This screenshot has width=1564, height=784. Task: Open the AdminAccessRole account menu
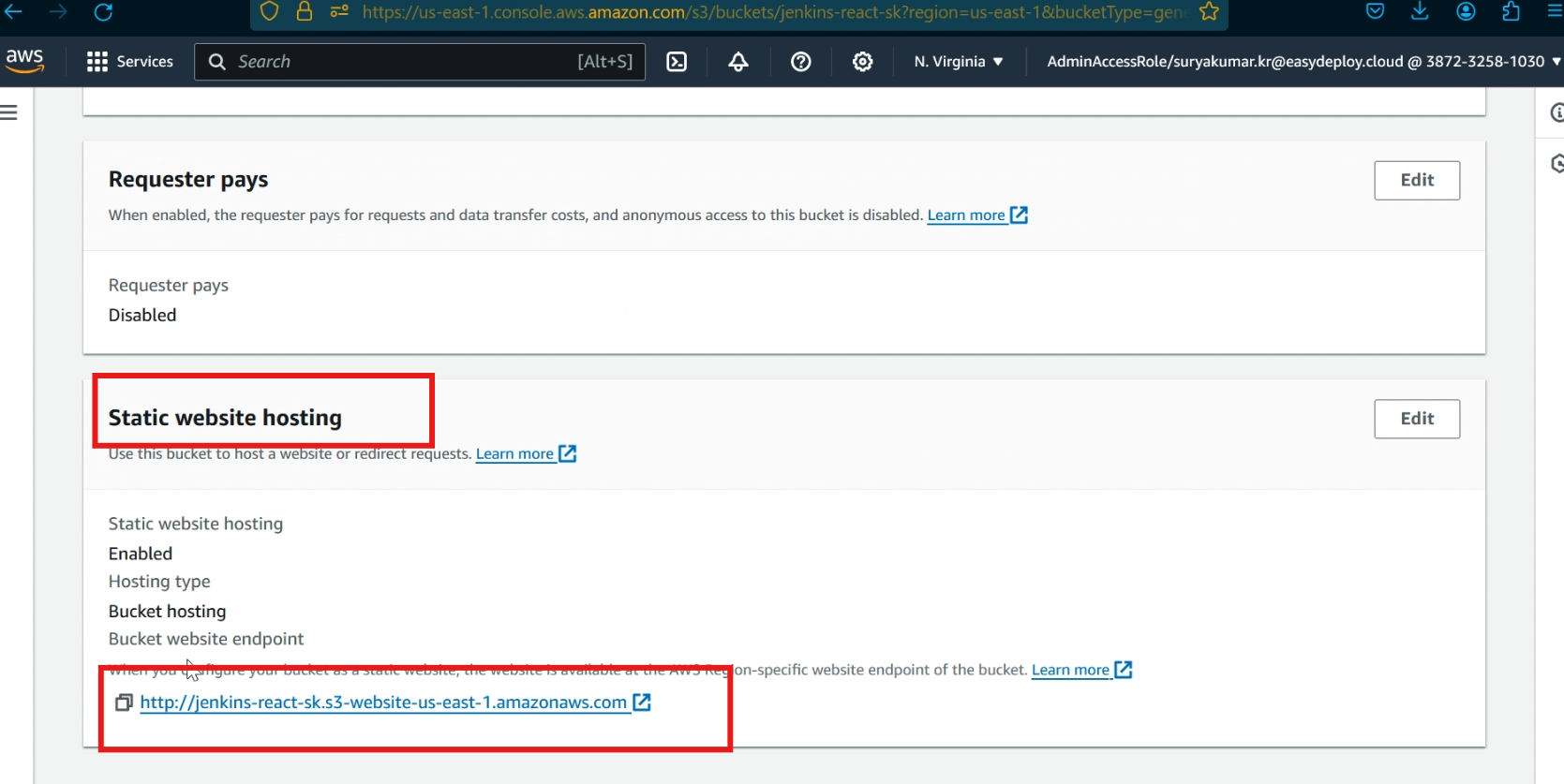tap(1303, 62)
